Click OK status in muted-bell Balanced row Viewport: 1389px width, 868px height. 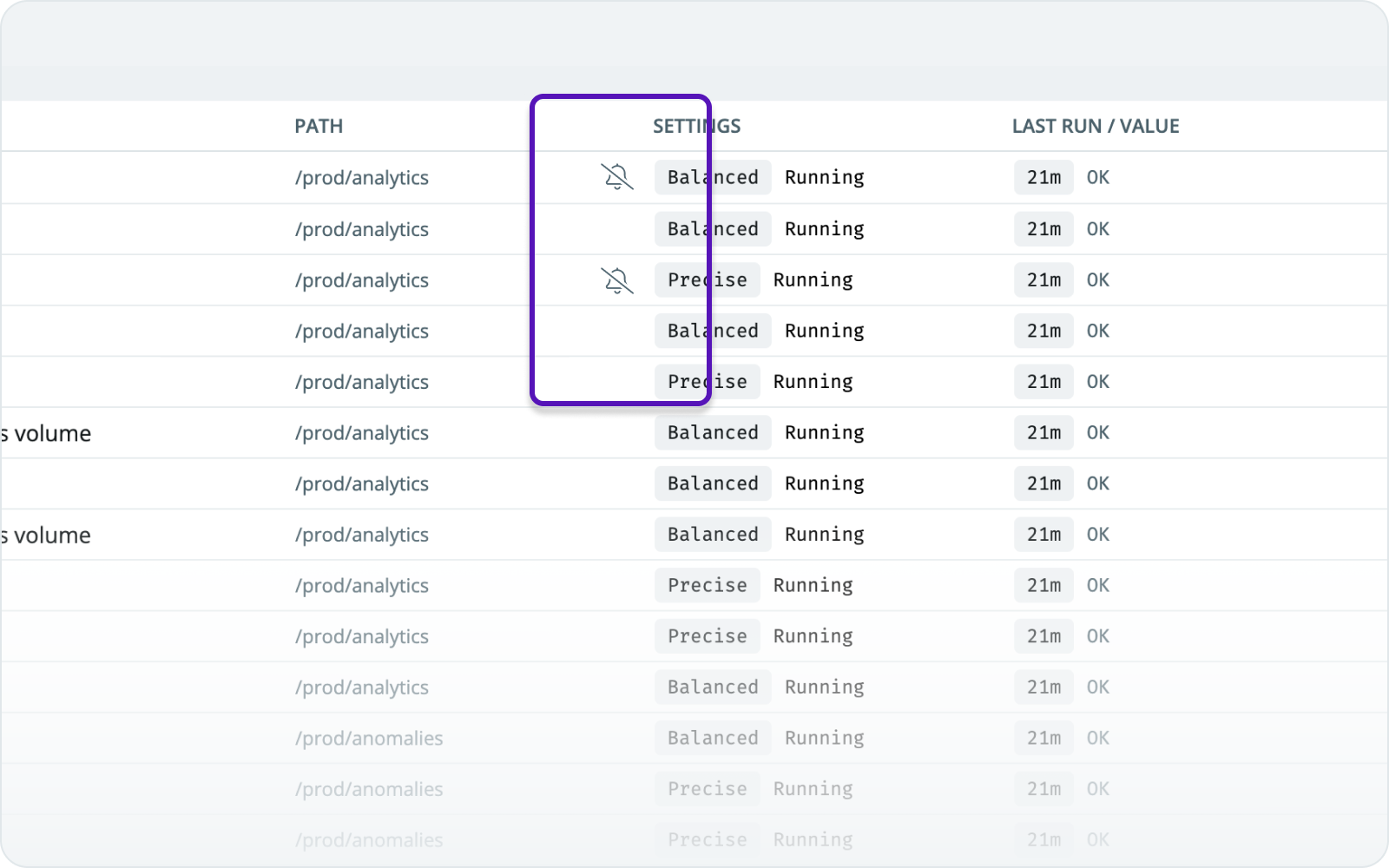[x=1098, y=177]
